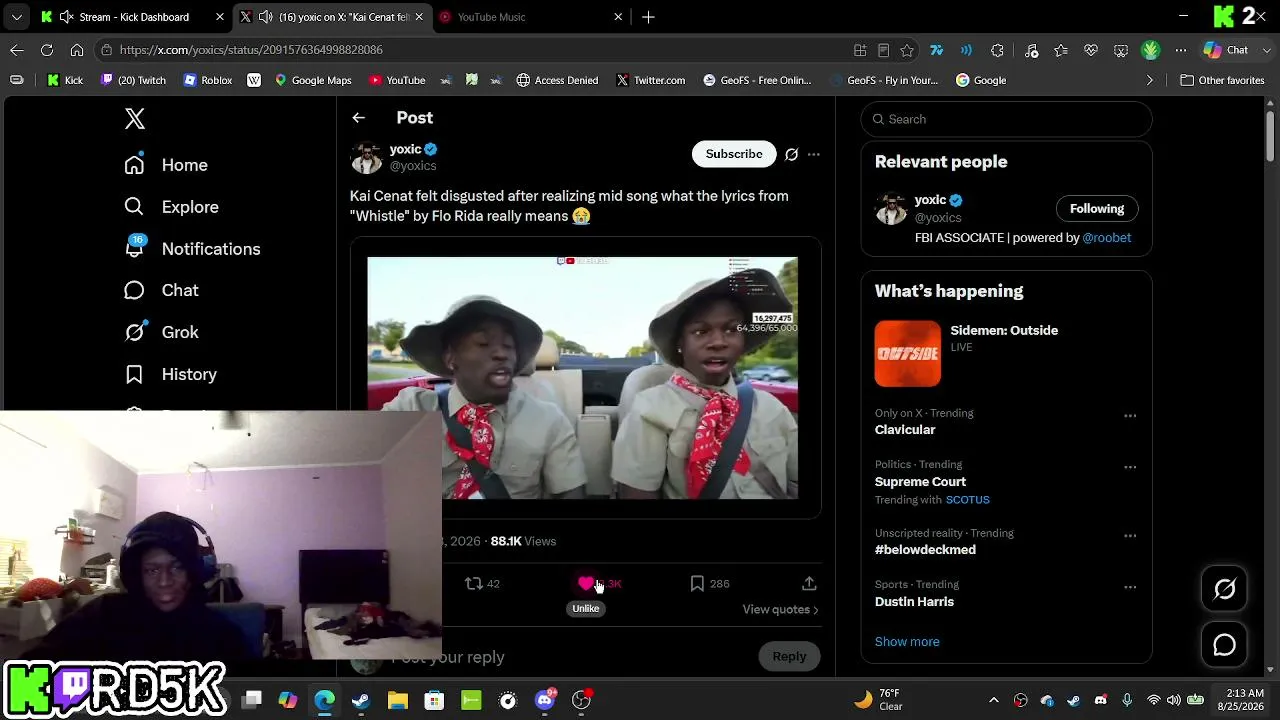The image size is (1280, 720).
Task: Expand the tab search dropdown
Action: (16, 17)
